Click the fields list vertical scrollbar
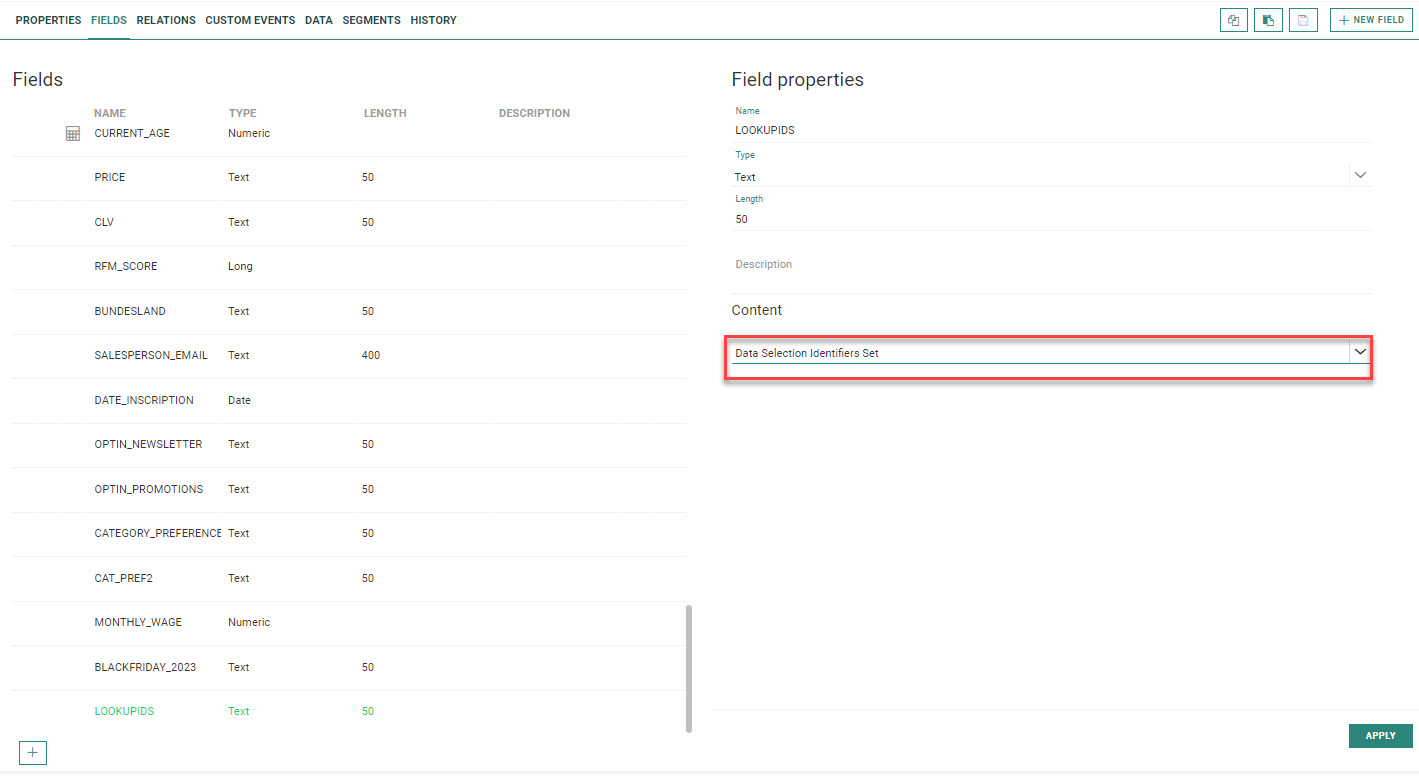Viewport: 1419px width, 780px height. (688, 668)
